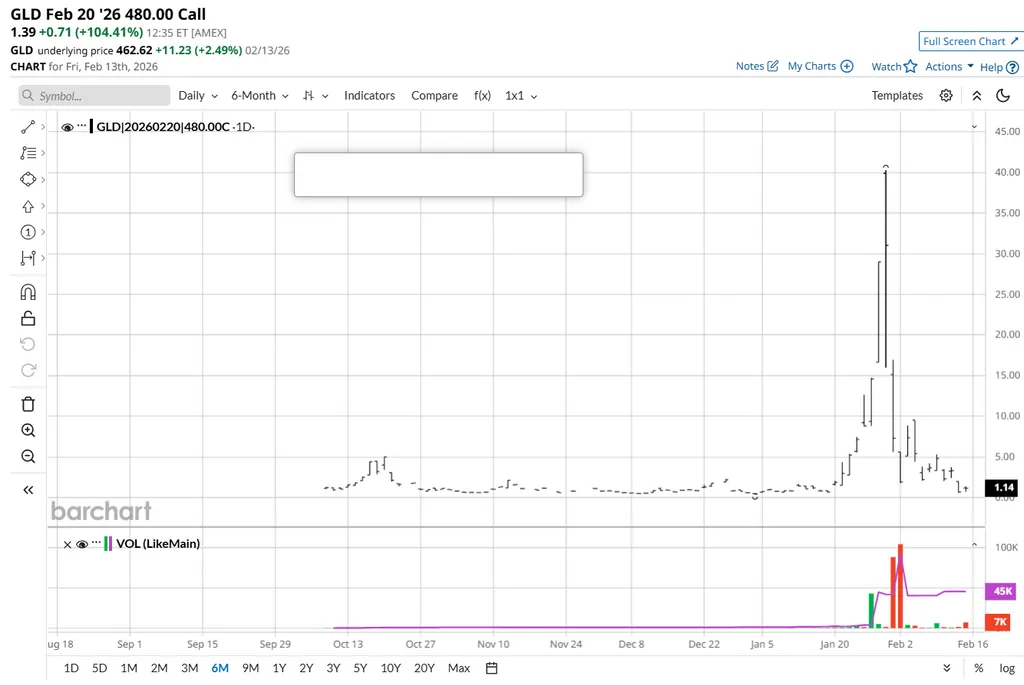
Task: Open the Templates button
Action: click(897, 96)
